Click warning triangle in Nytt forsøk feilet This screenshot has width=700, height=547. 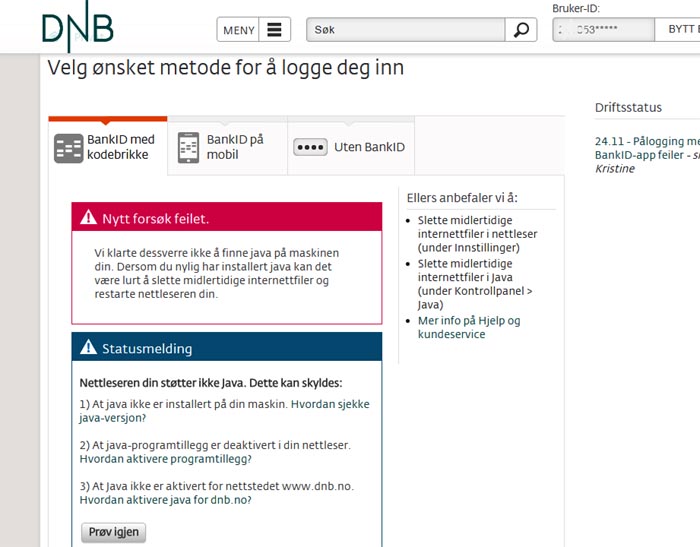pos(88,217)
